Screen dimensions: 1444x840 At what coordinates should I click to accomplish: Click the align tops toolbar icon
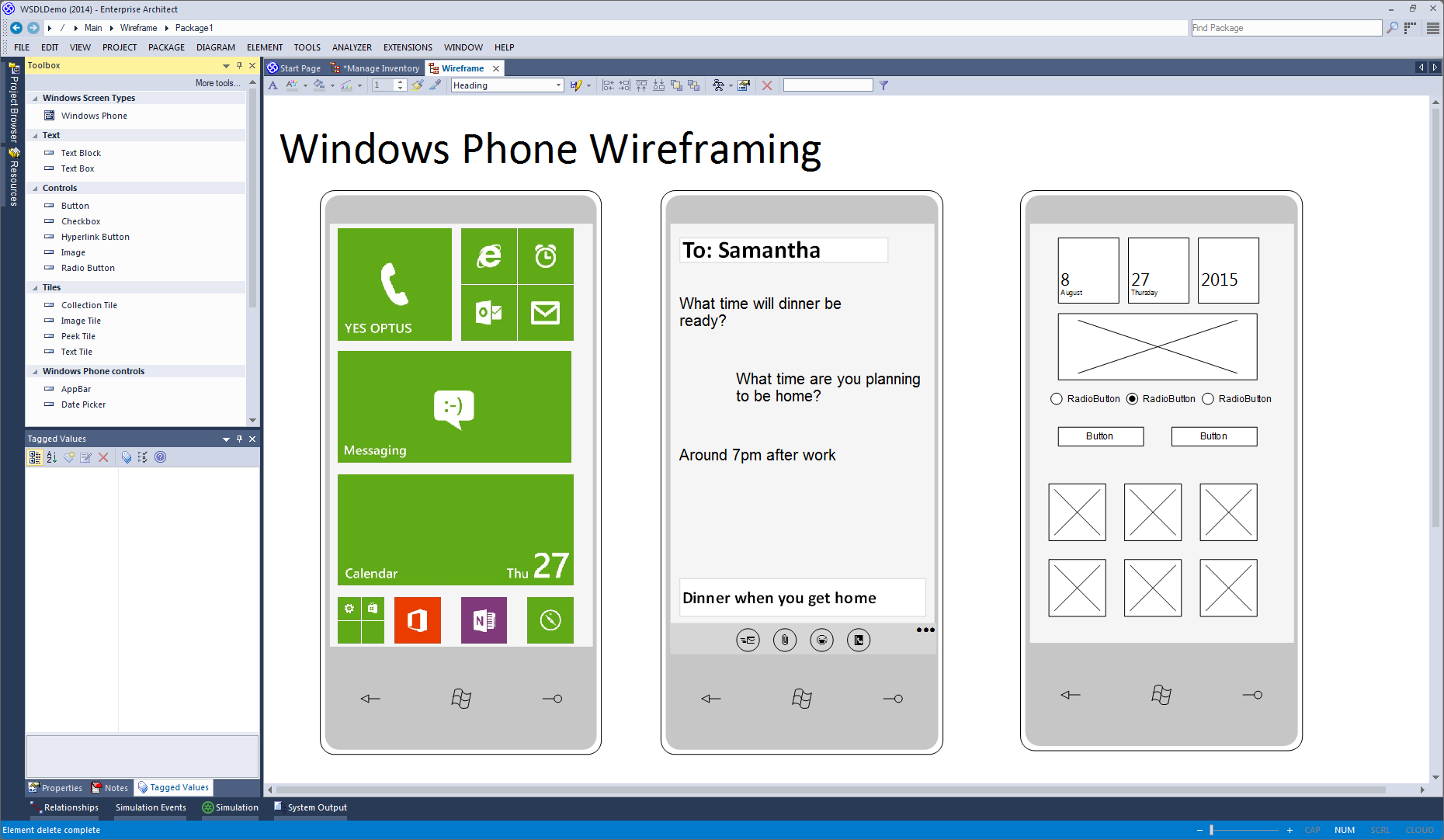[642, 85]
